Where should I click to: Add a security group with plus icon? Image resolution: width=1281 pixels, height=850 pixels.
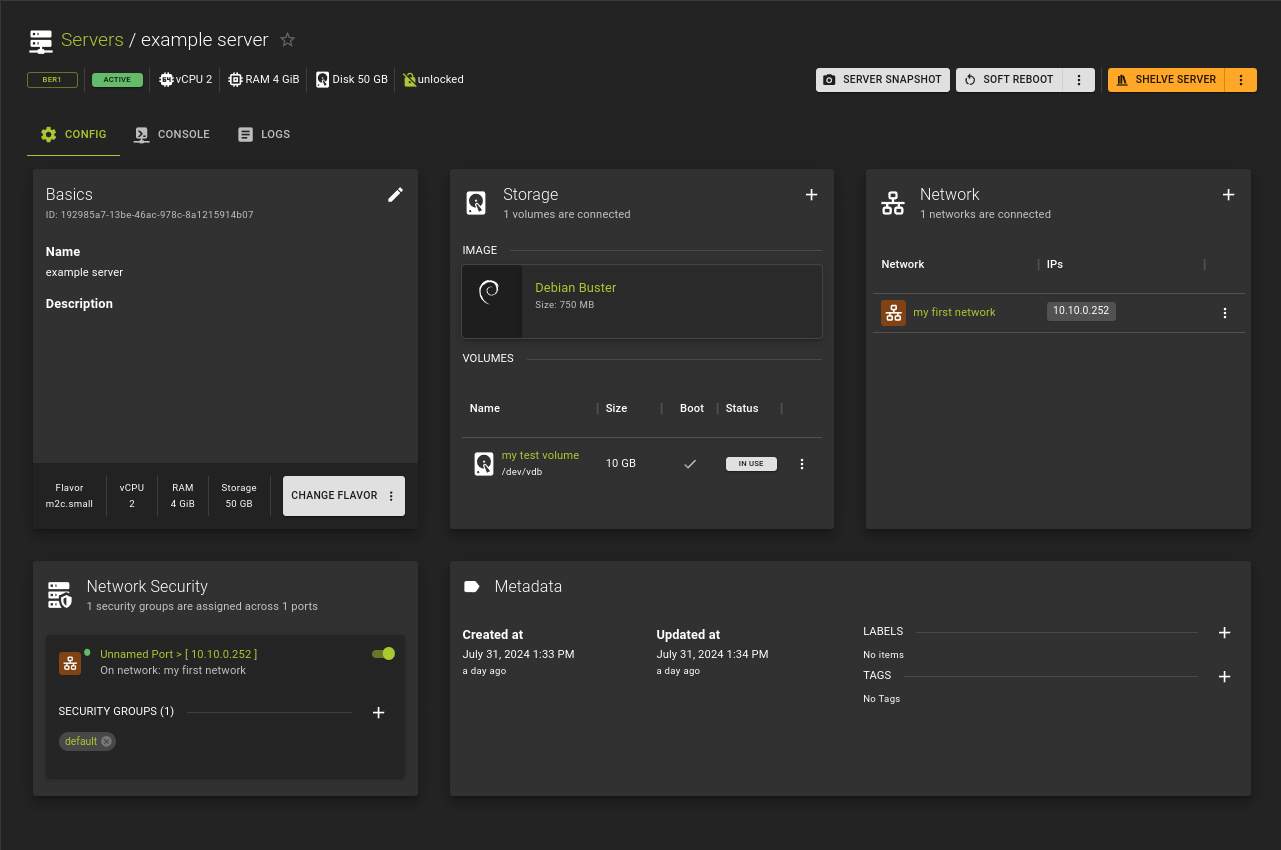379,713
